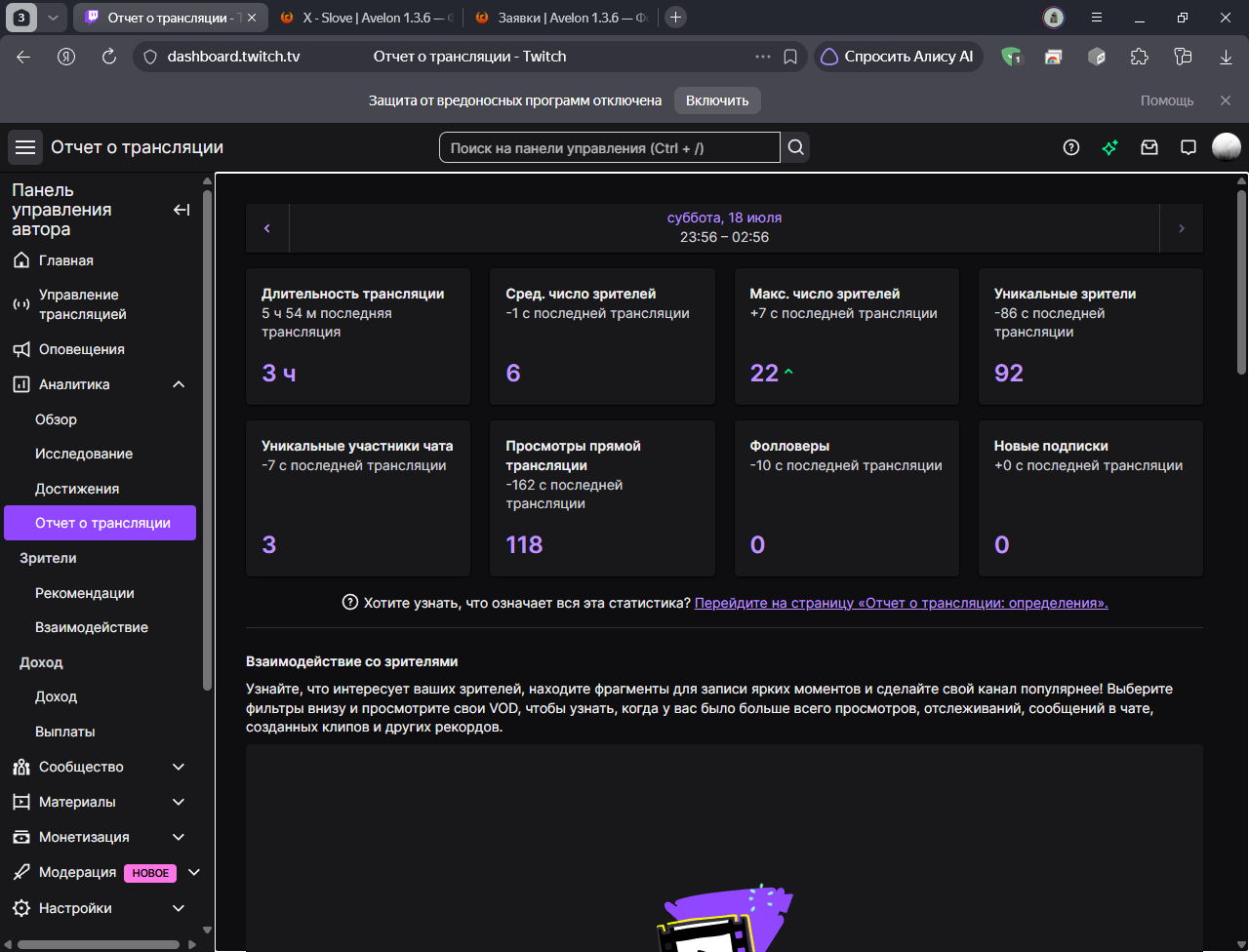Switch to the "Заявки | Avelon" tab
Viewport: 1249px width, 952px height.
click(561, 18)
